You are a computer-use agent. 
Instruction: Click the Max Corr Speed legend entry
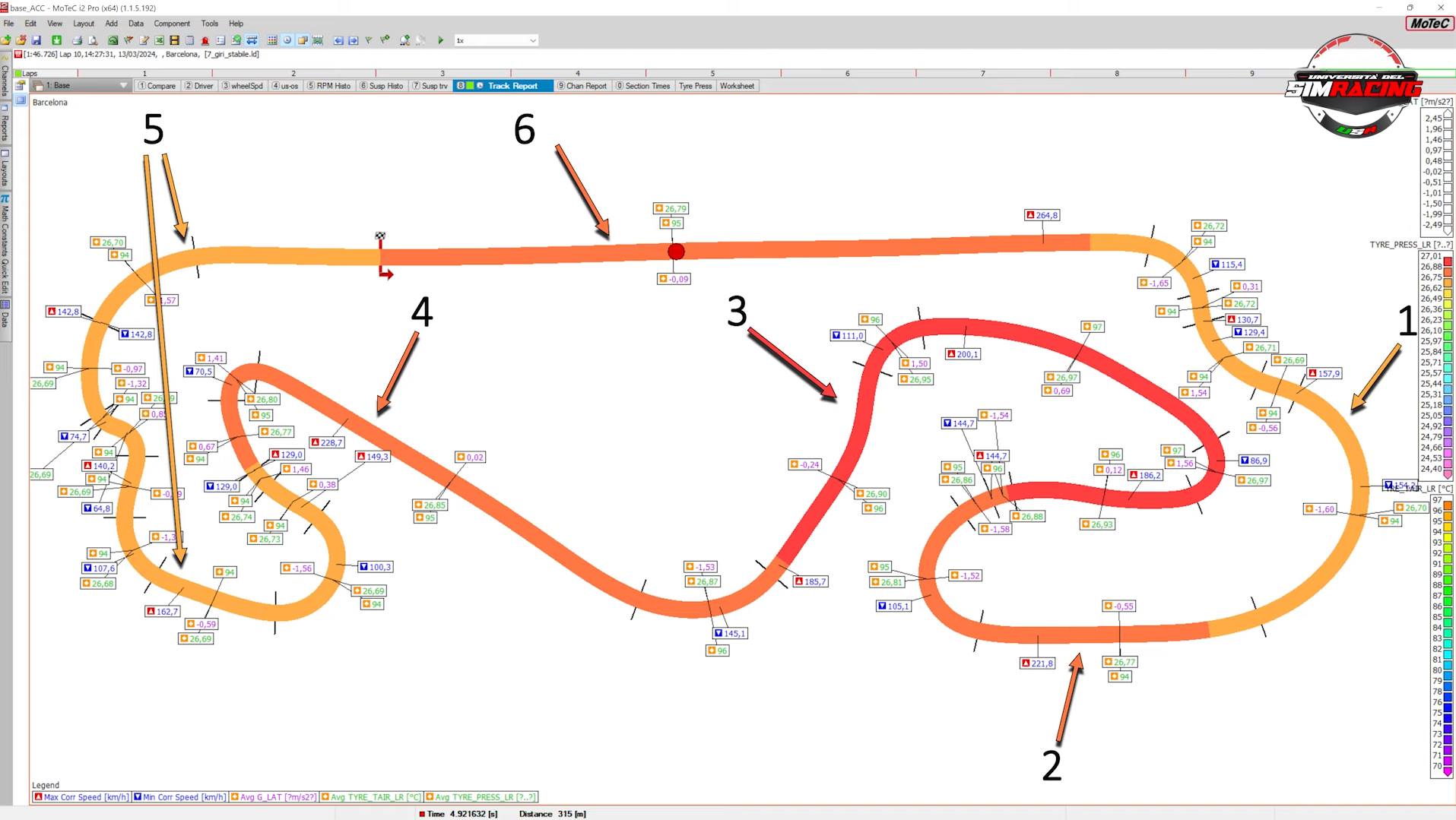81,797
